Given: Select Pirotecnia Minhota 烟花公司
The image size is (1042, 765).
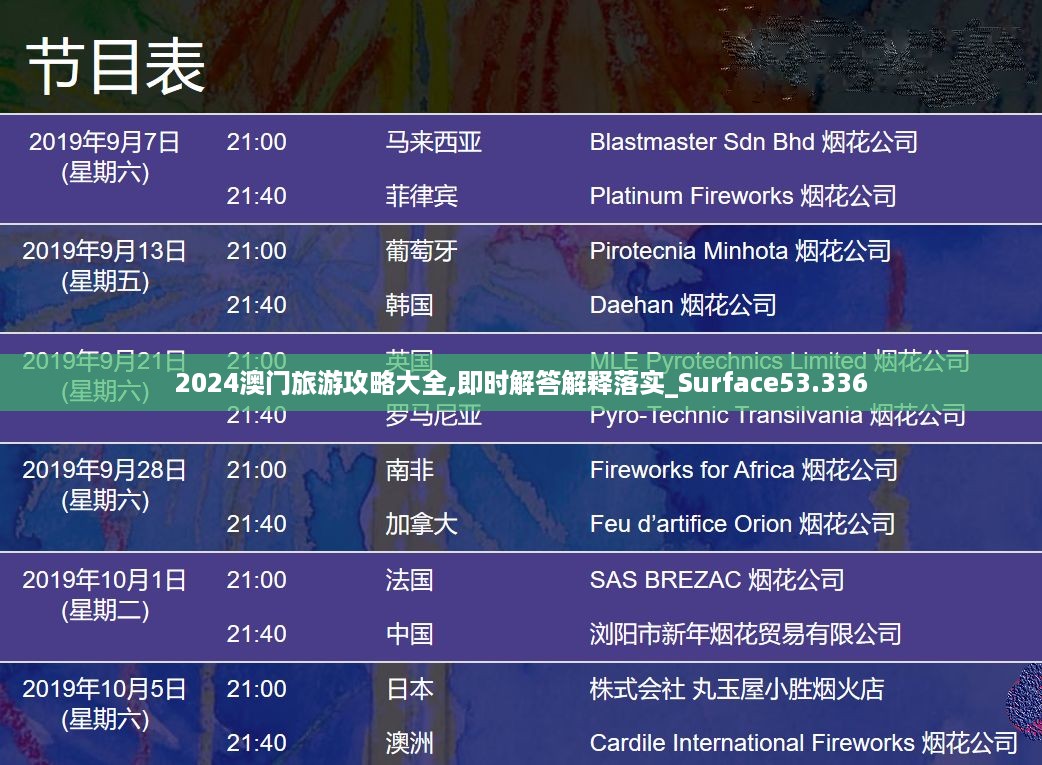Looking at the screenshot, I should pyautogui.click(x=740, y=251).
